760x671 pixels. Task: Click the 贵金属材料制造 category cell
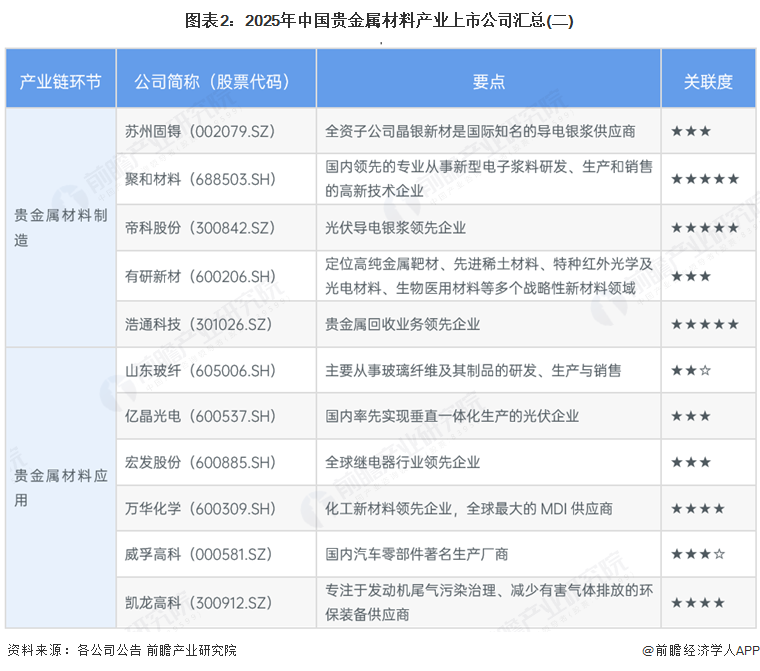61,227
